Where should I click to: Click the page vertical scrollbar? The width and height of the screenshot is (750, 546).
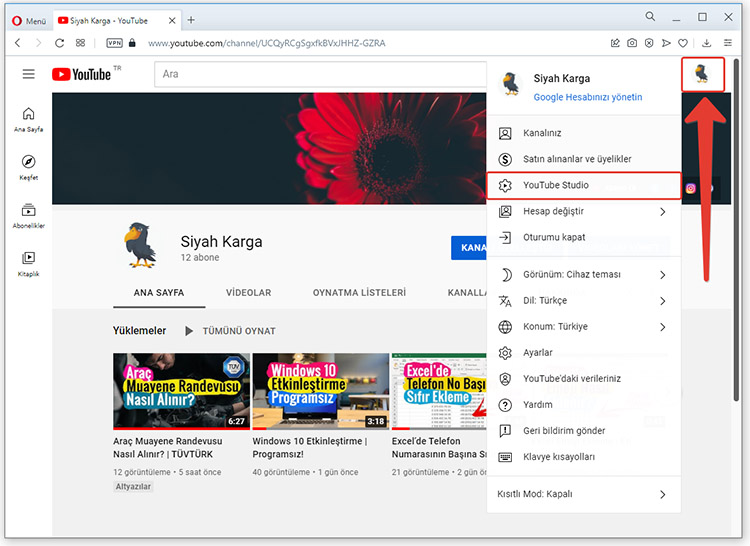(737, 229)
